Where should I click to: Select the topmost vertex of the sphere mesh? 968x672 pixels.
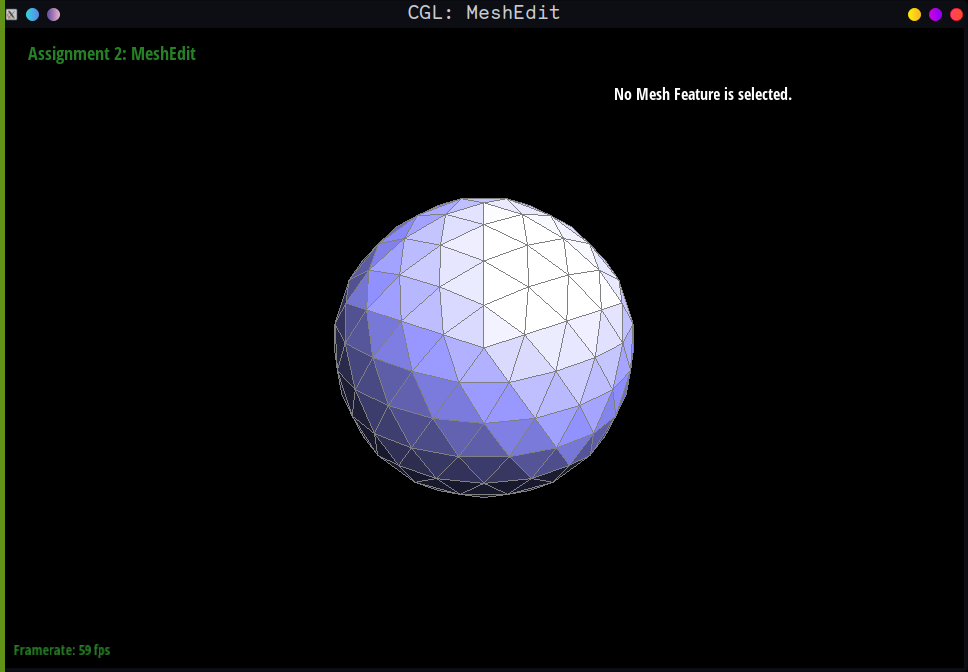484,198
